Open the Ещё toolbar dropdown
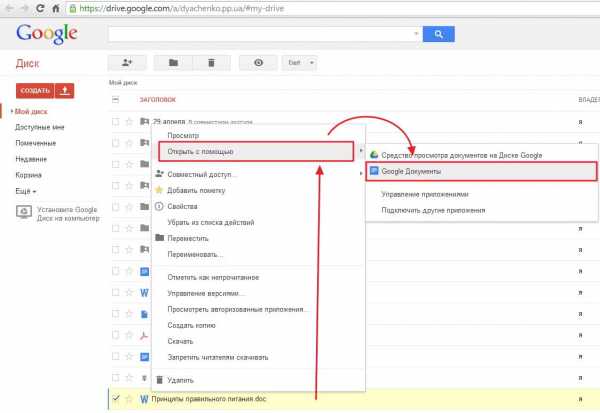 coord(300,62)
